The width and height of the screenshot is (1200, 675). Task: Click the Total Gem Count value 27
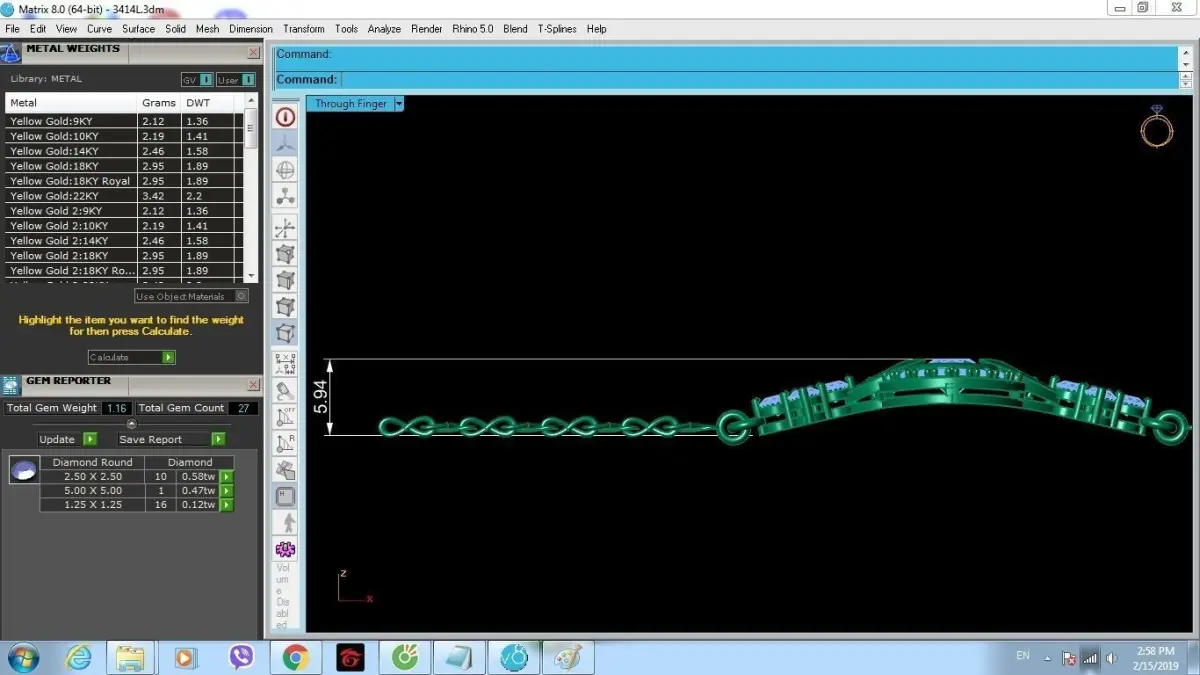click(x=243, y=408)
